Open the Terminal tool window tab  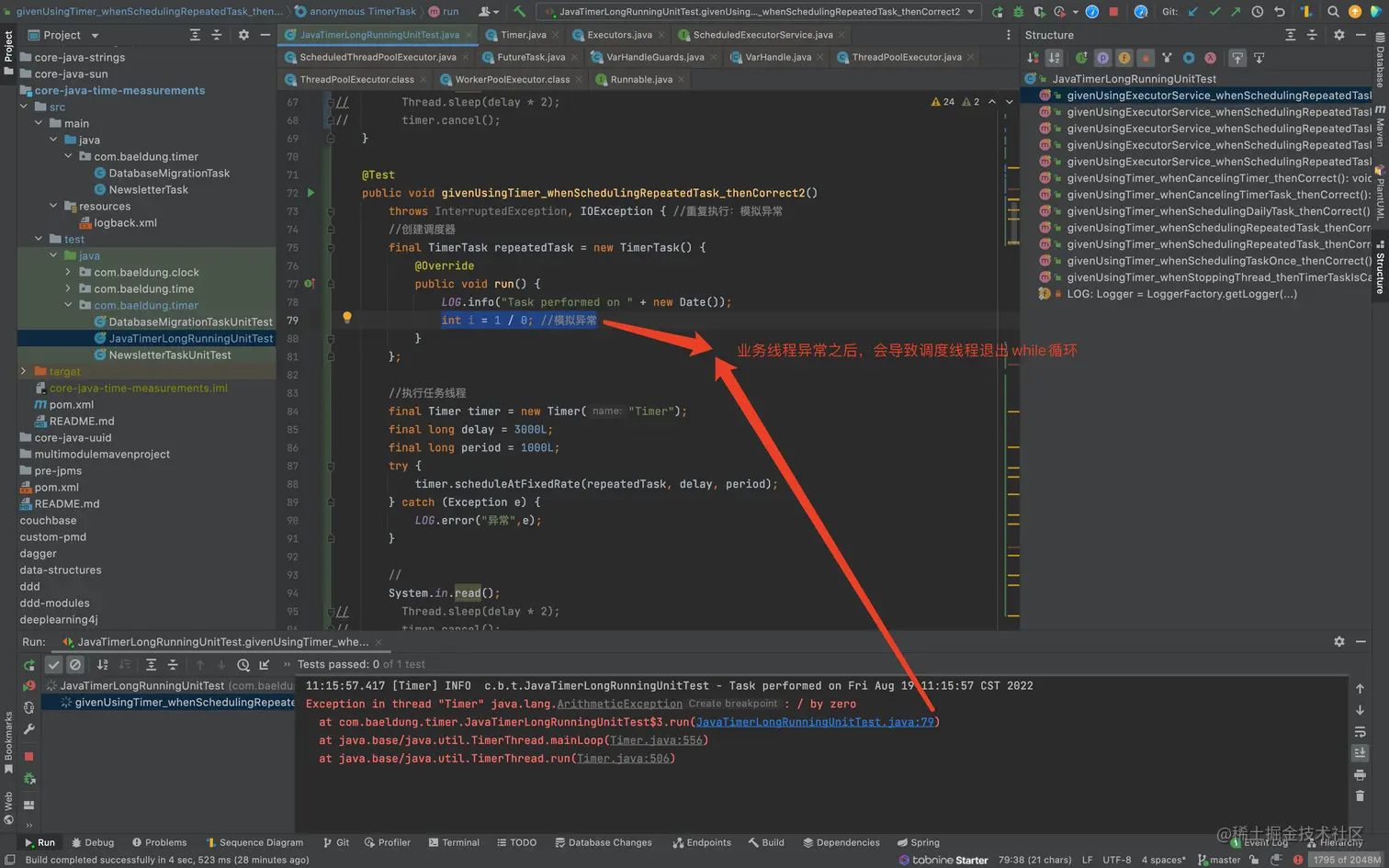tap(453, 842)
